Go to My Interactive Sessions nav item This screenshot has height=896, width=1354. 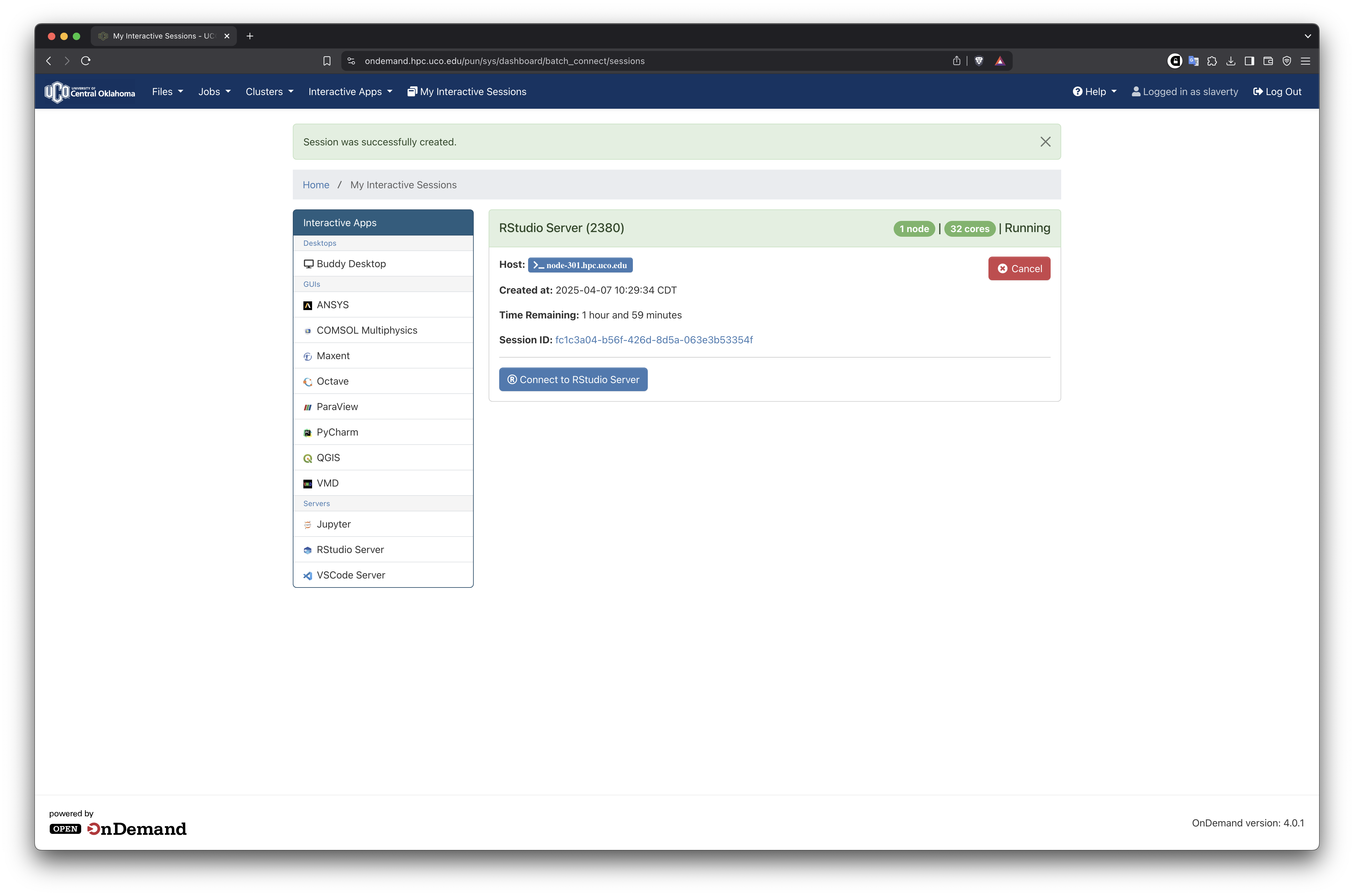click(467, 92)
